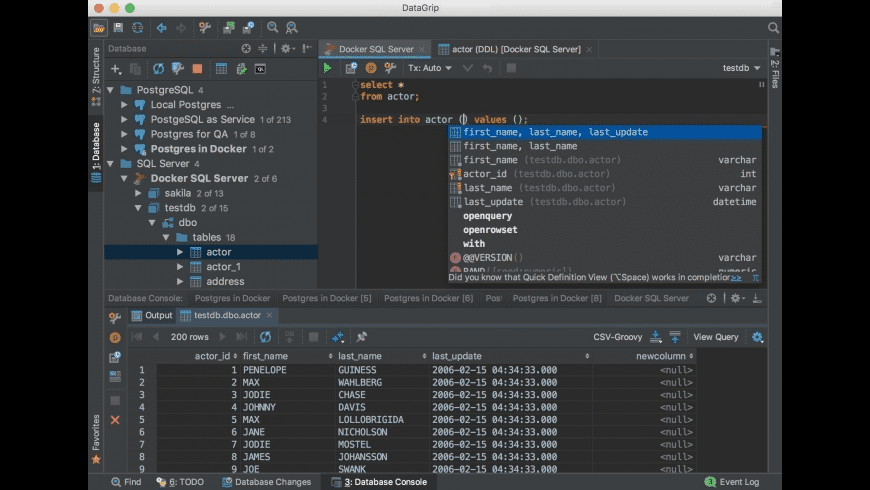The image size is (870, 490).
Task: Open the Event Log in status bar
Action: (x=738, y=482)
